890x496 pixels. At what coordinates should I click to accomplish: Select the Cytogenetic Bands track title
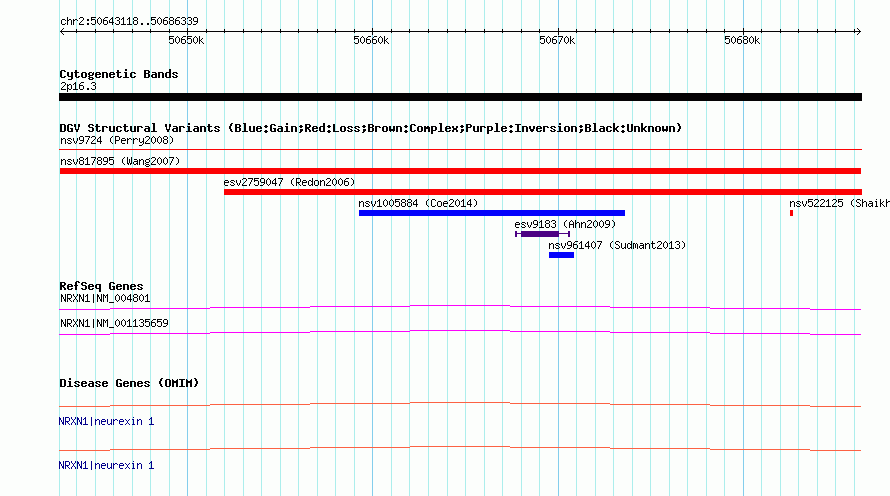click(x=119, y=74)
